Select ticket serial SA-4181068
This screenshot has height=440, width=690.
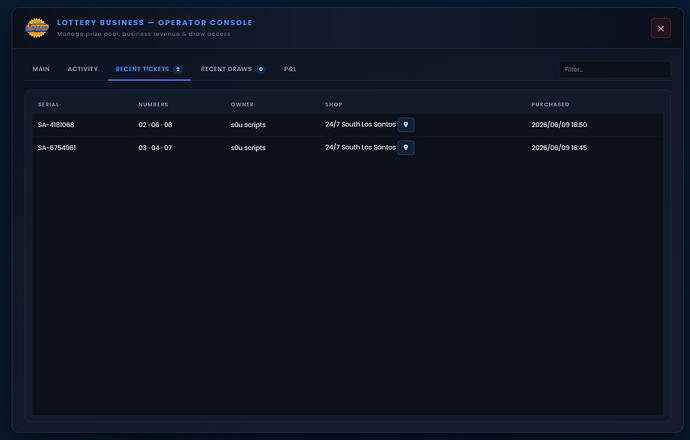click(x=56, y=125)
